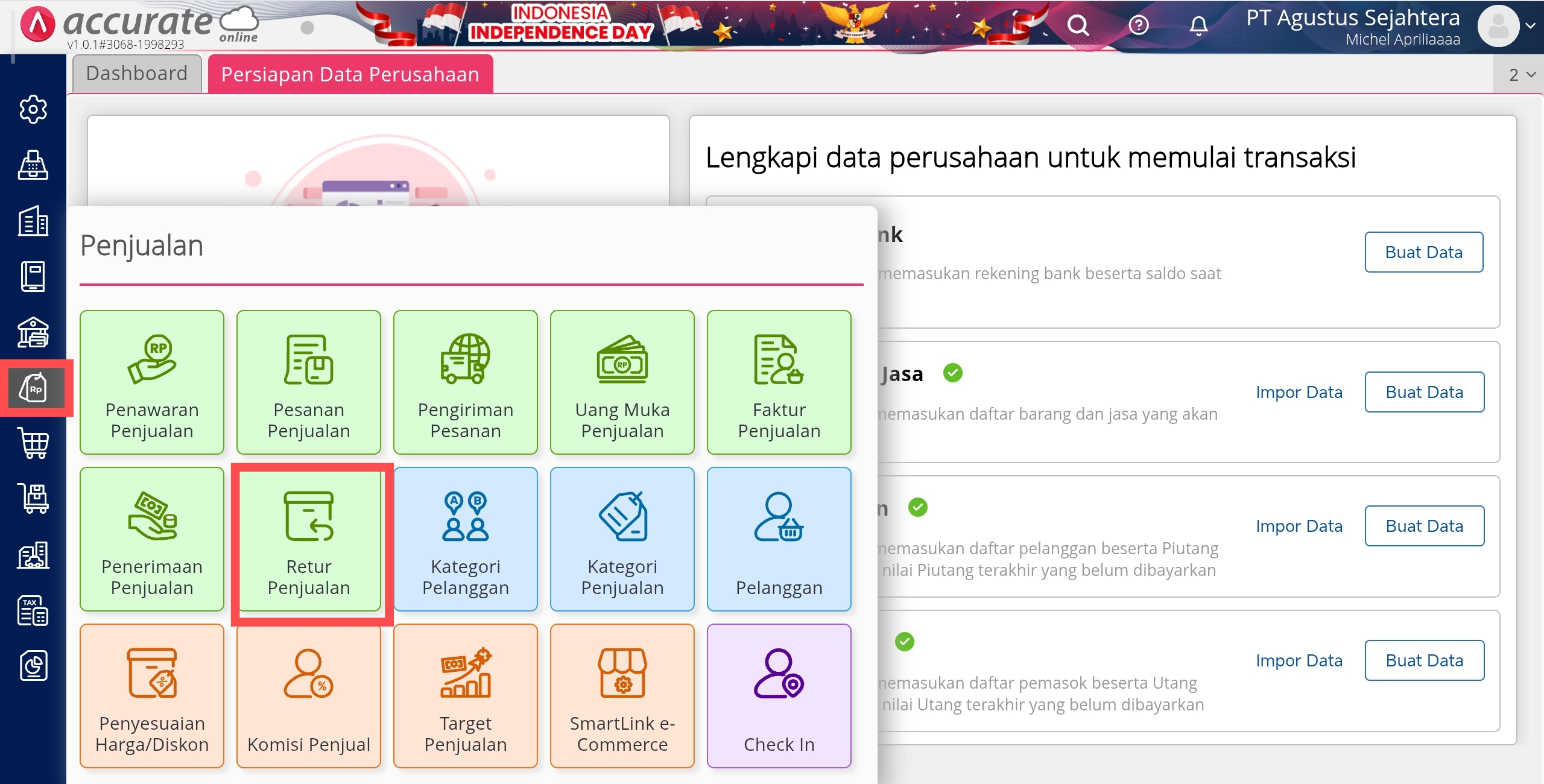Open the search magnifier in header
The width and height of the screenshot is (1544, 784).
point(1078,26)
